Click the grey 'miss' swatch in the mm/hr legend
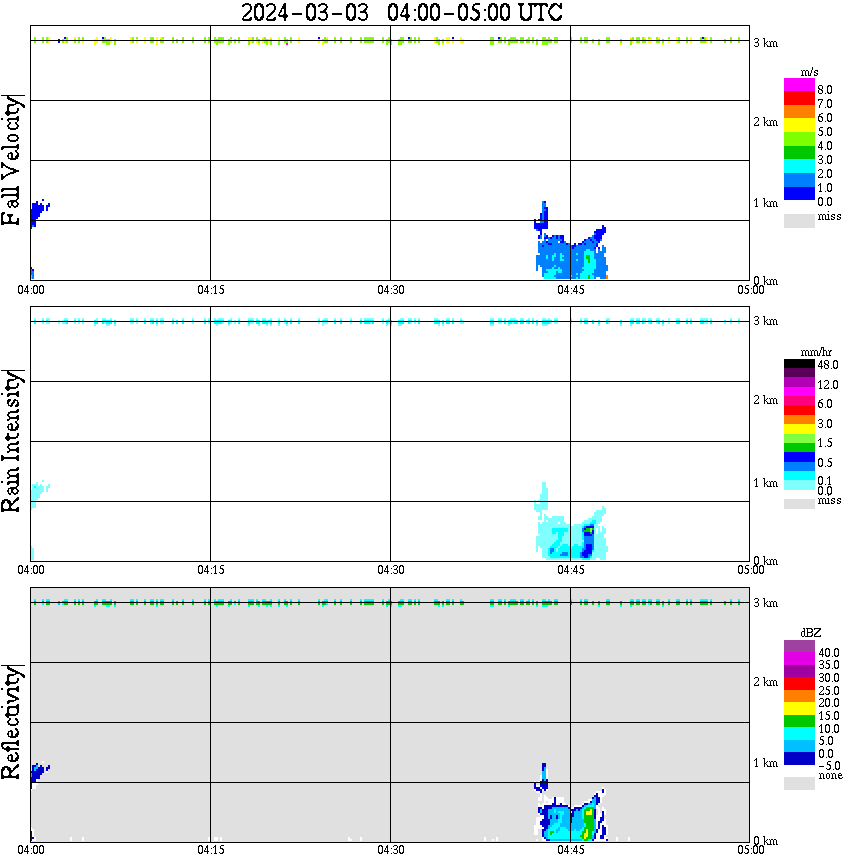The height and width of the screenshot is (868, 850). (x=799, y=504)
